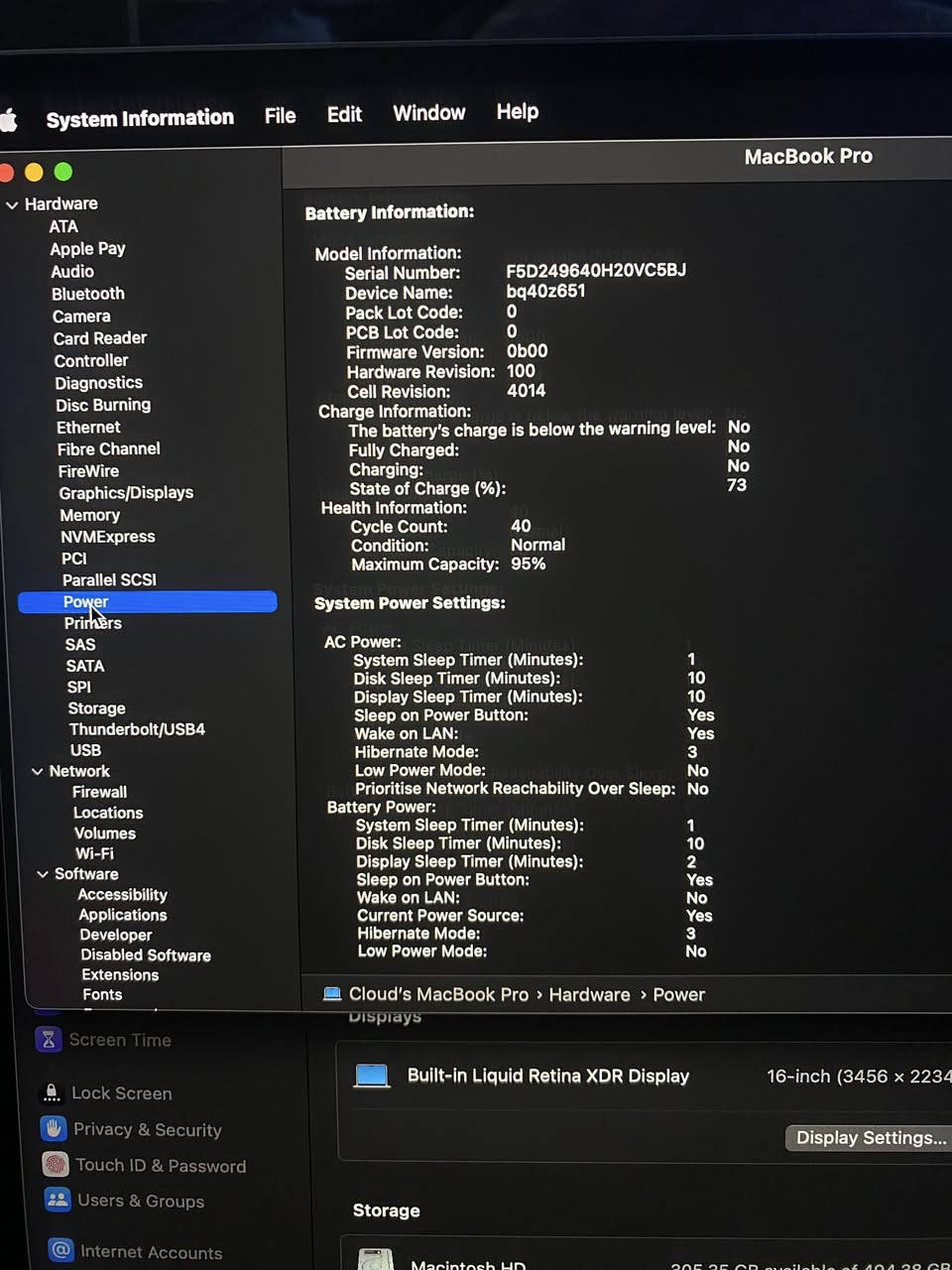Select Diagnostics in the sidebar
This screenshot has width=952, height=1270.
(99, 382)
